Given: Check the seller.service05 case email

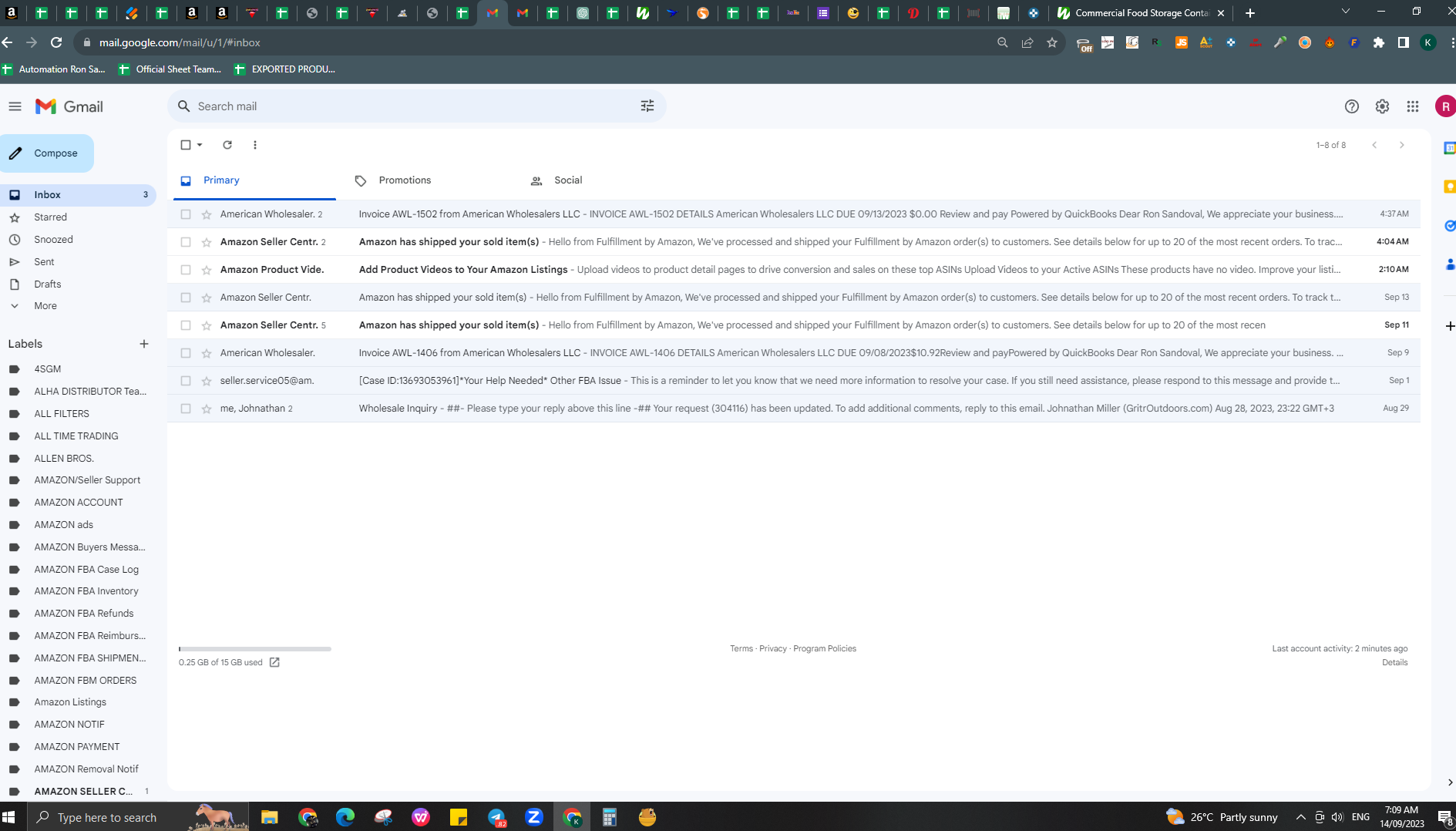Looking at the screenshot, I should [186, 381].
